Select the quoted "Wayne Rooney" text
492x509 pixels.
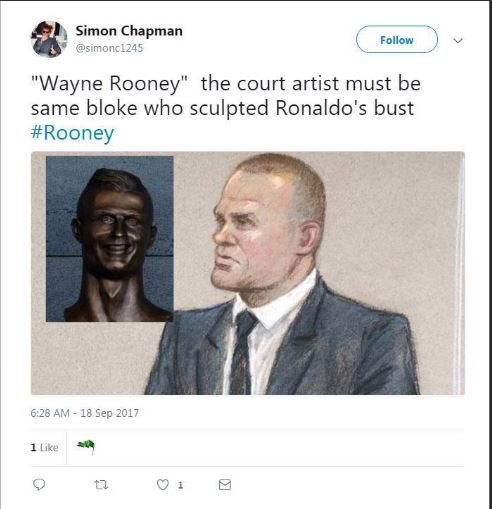(109, 84)
